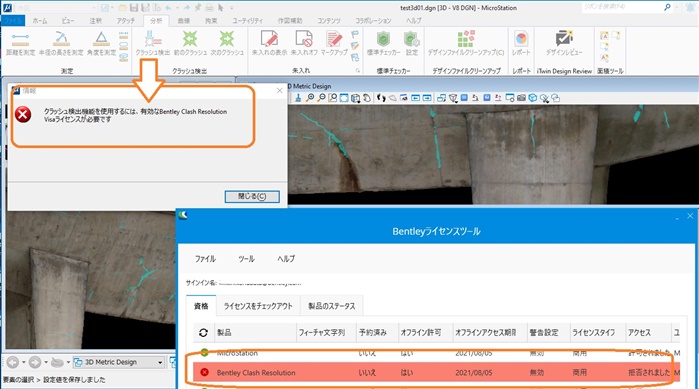699x389 pixels.
Task: Select the MicroStation license row
Action: [437, 353]
